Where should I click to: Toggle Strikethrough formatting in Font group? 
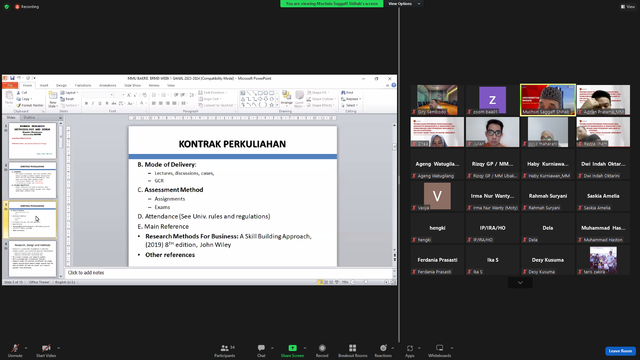[x=114, y=103]
